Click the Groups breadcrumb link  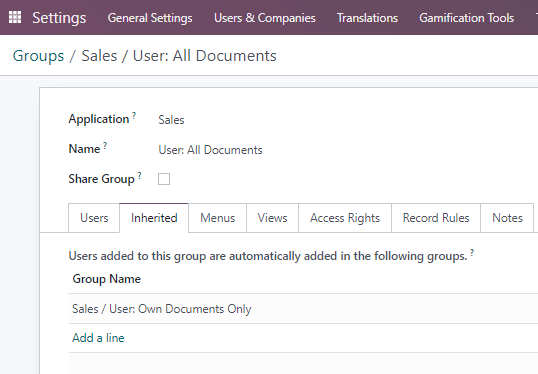click(x=38, y=56)
